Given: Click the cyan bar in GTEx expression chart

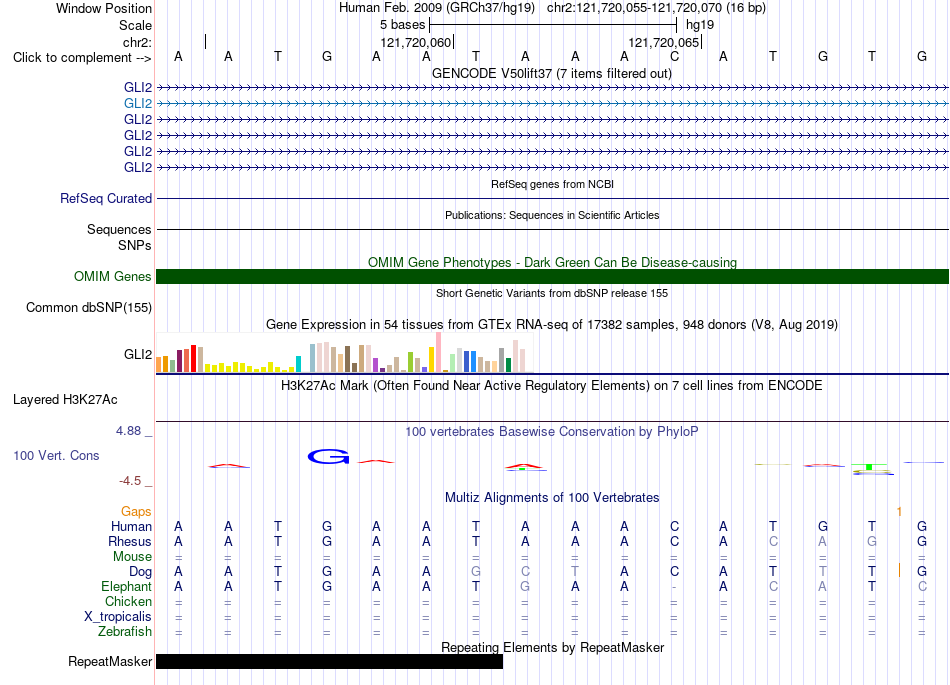Looking at the screenshot, I should (x=298, y=364).
